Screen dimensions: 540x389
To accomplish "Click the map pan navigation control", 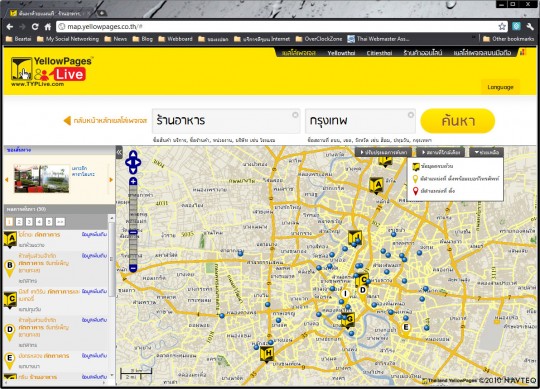I will [133, 162].
